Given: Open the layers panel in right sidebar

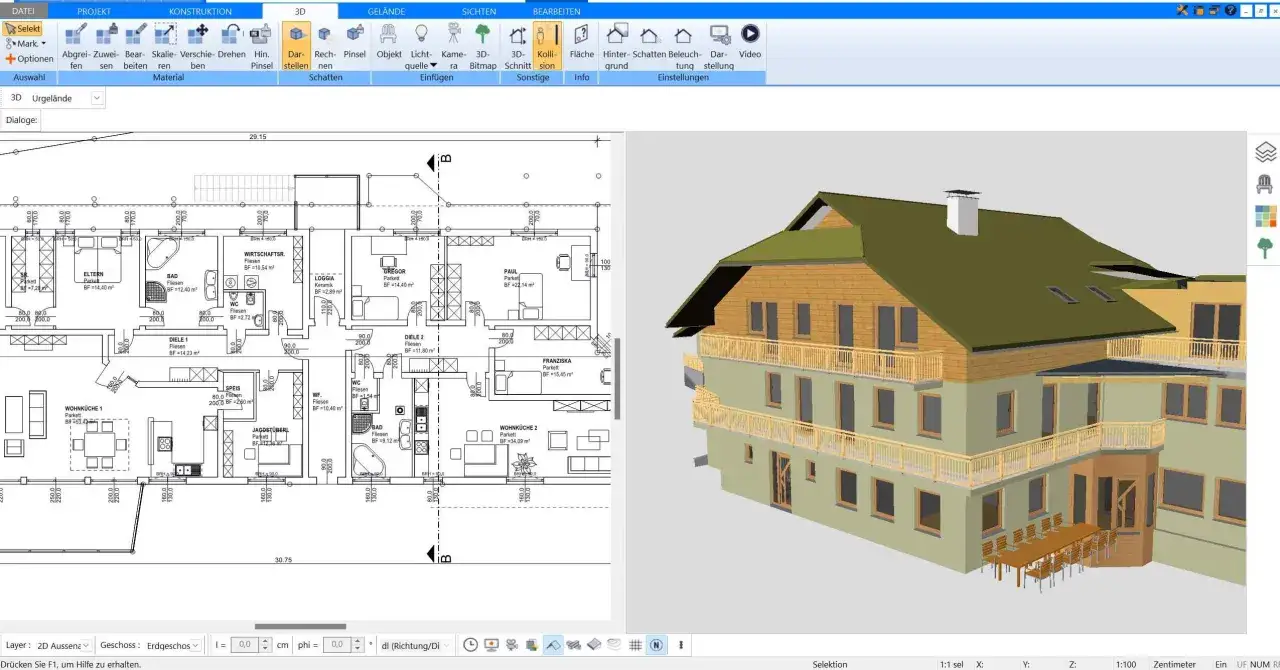Looking at the screenshot, I should pos(1265,152).
